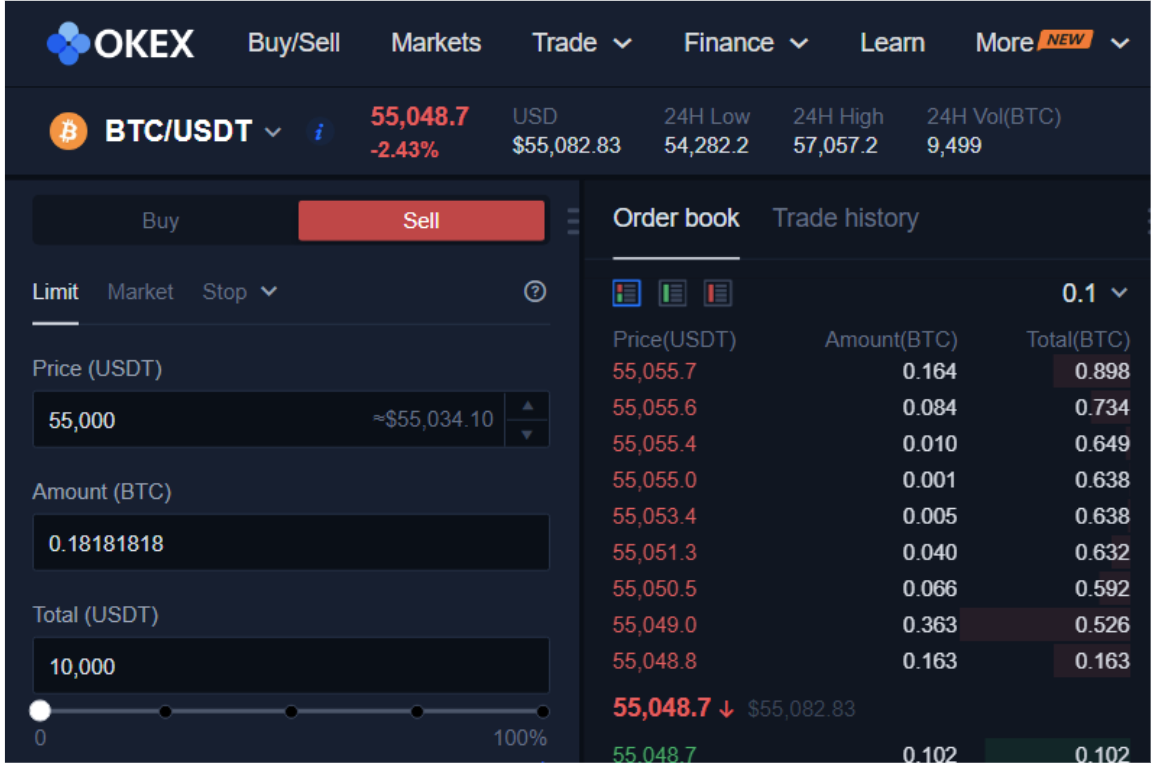
Task: Click the help question-mark icon near Limit tab
Action: click(534, 292)
